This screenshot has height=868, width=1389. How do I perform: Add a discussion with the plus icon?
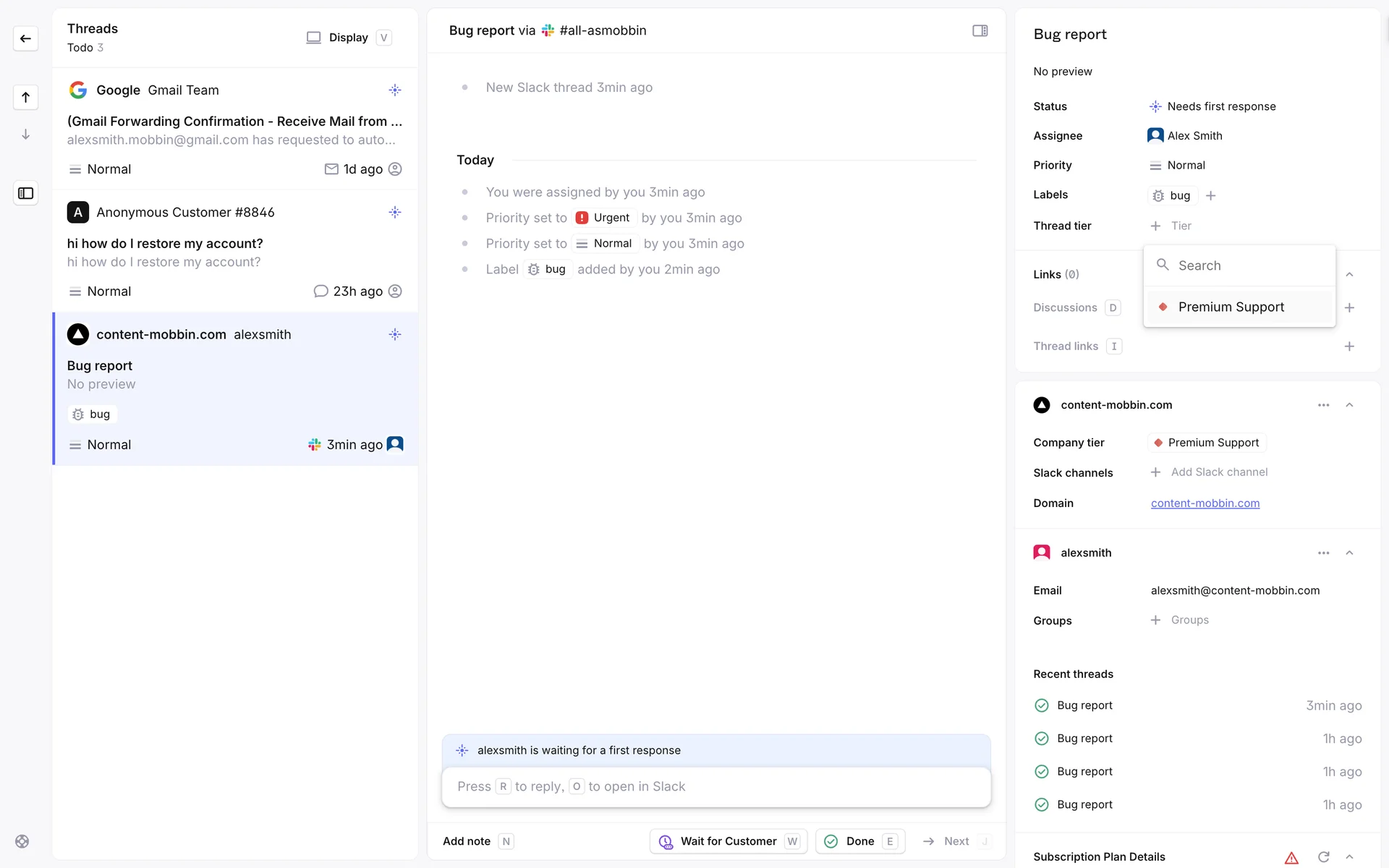point(1349,307)
